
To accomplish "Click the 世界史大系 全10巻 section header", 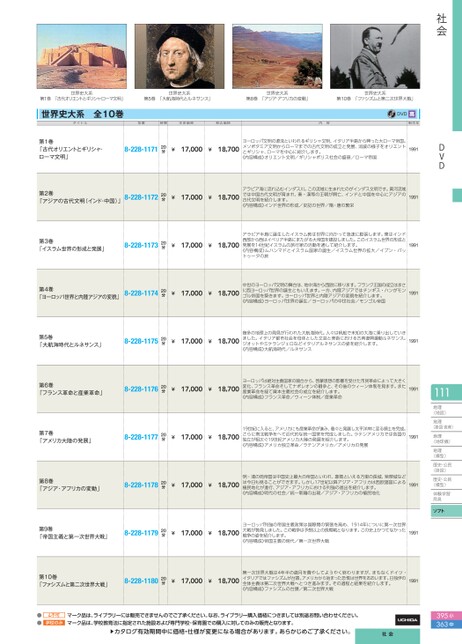I will point(82,114).
